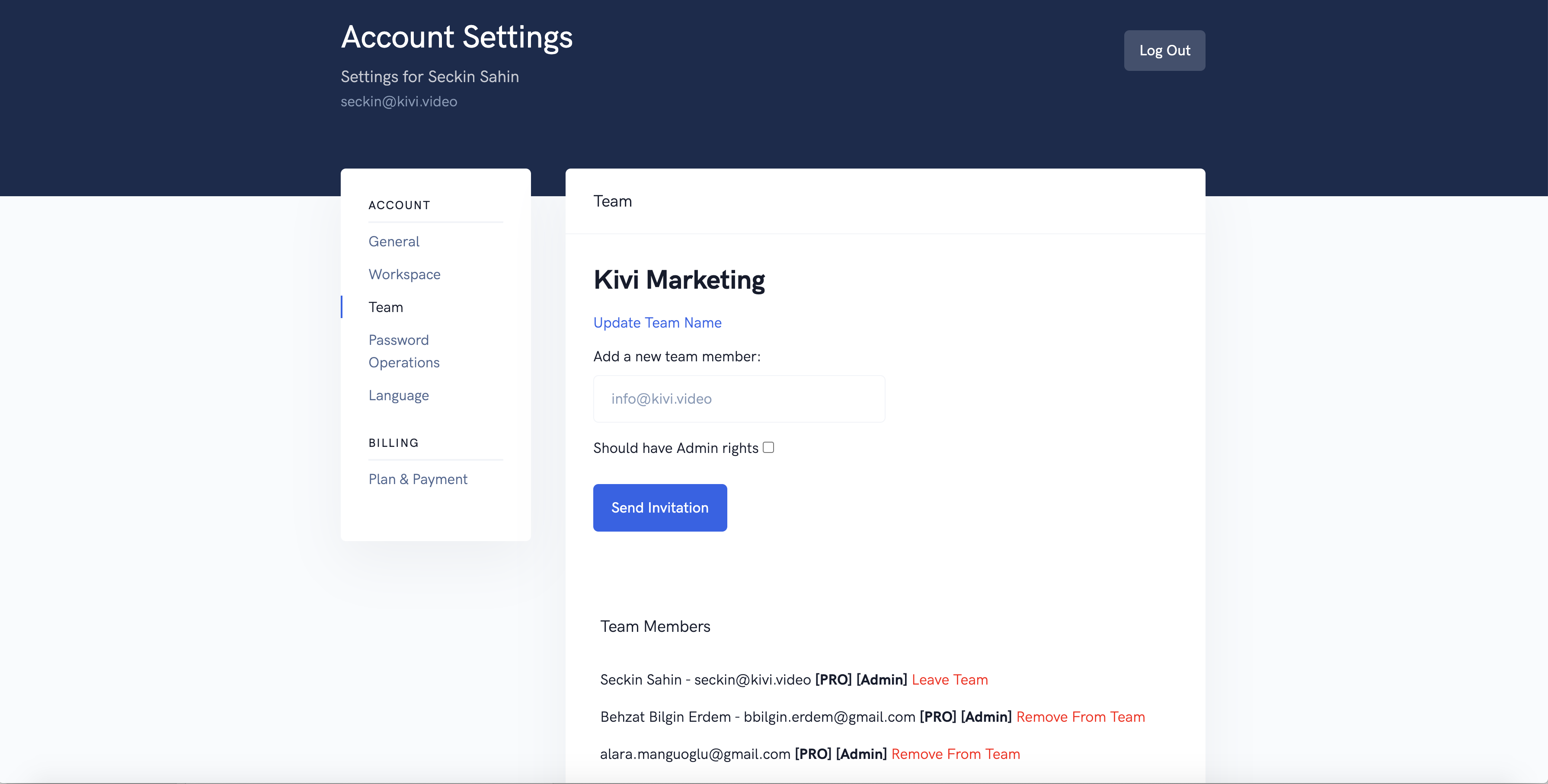The height and width of the screenshot is (784, 1548).
Task: Click the Kivi Marketing team name heading
Action: pyautogui.click(x=678, y=280)
